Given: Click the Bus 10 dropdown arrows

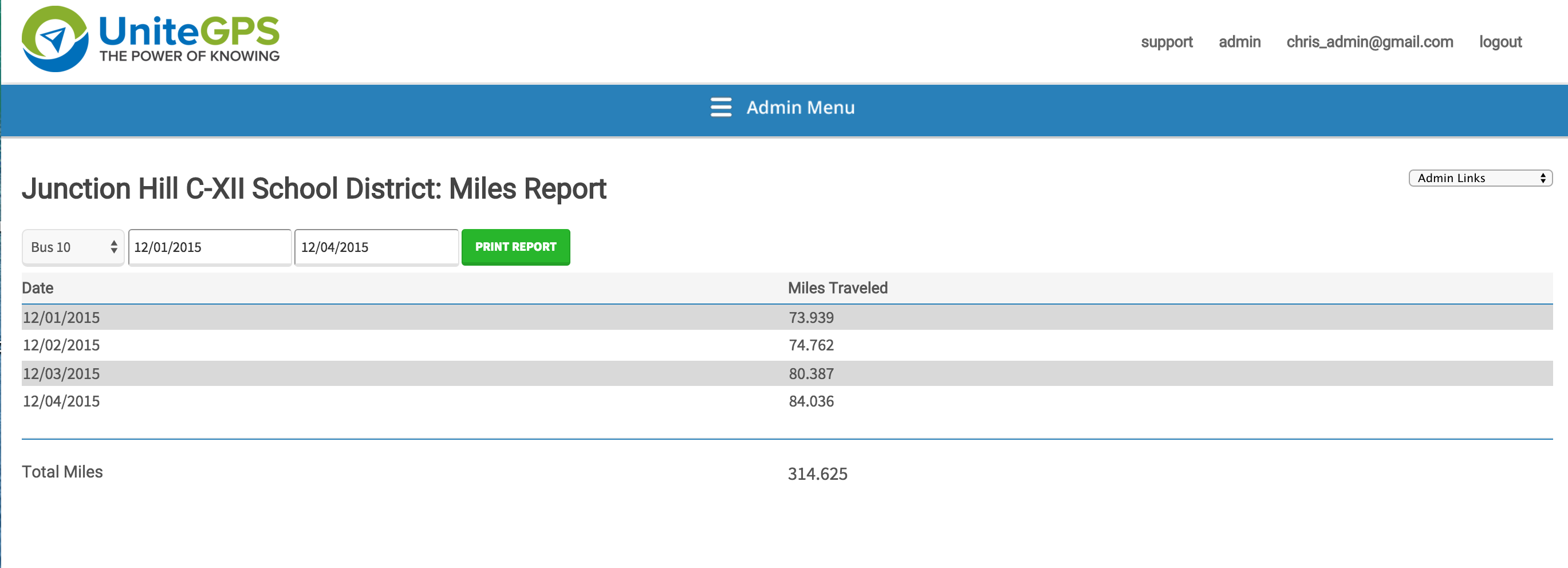Looking at the screenshot, I should [114, 247].
